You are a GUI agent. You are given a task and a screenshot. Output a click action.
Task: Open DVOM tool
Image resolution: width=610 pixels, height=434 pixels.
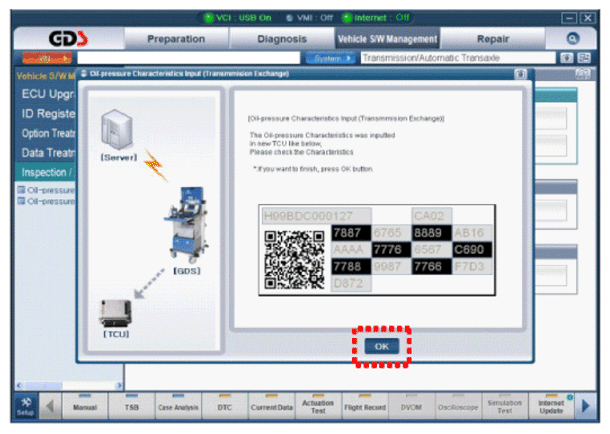[411, 406]
